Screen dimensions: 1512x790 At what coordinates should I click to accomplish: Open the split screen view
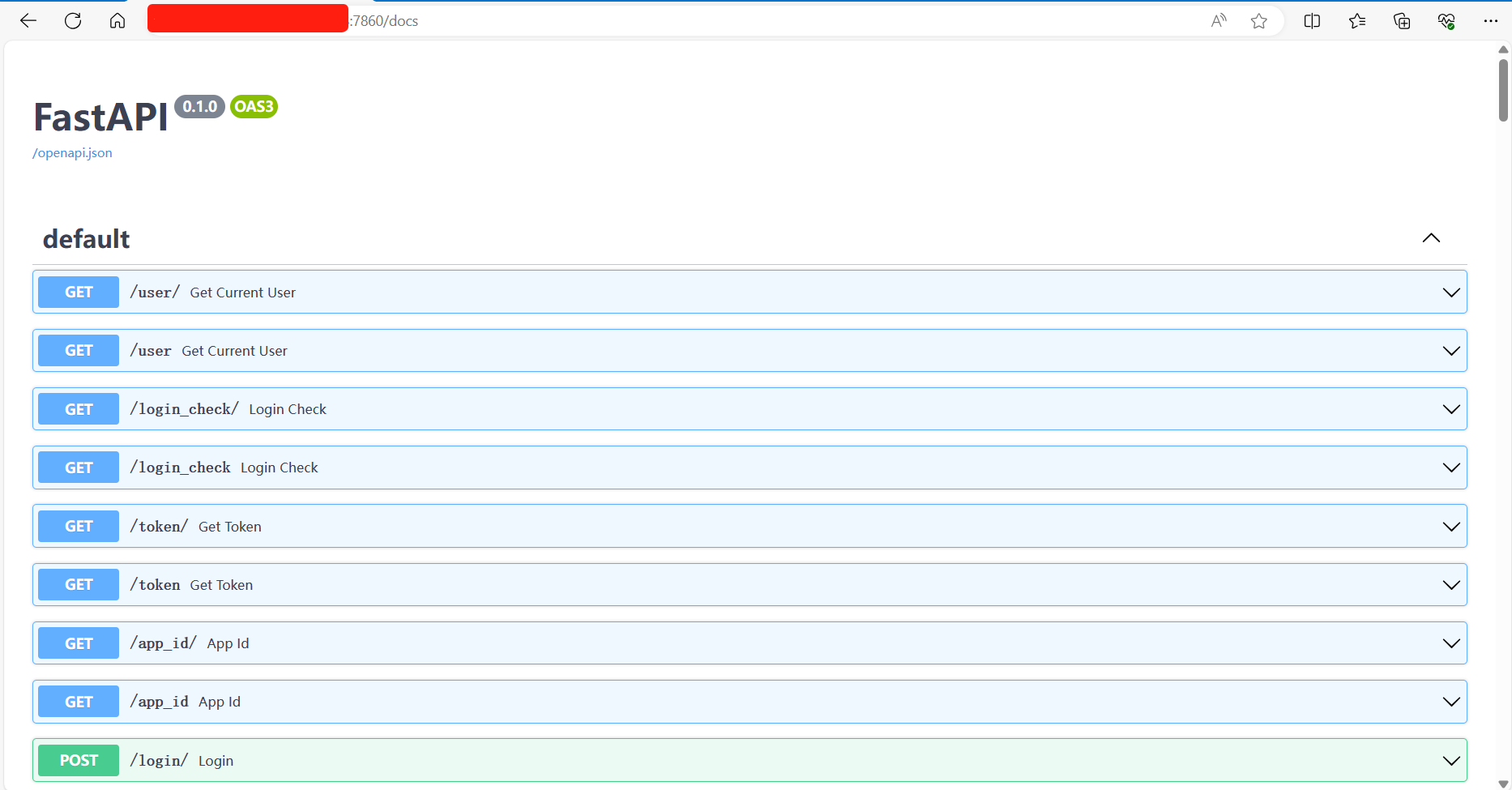pos(1312,21)
